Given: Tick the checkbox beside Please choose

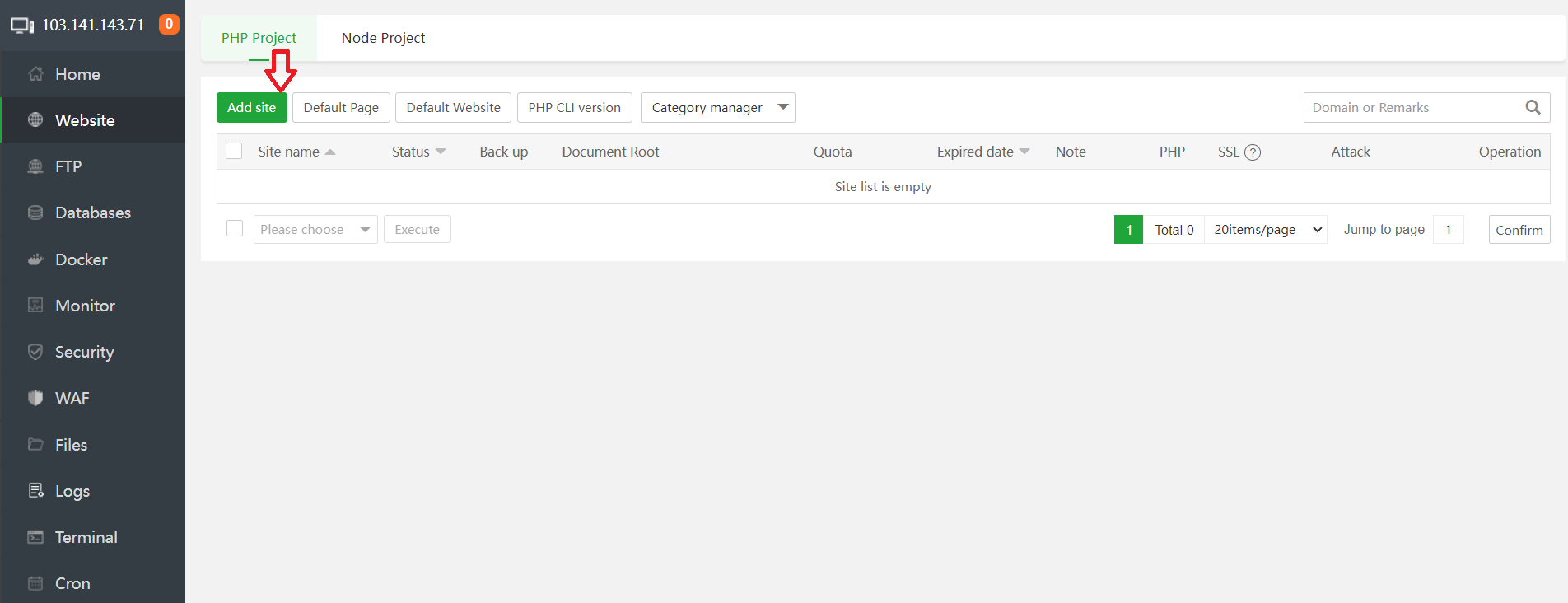Looking at the screenshot, I should tap(235, 229).
